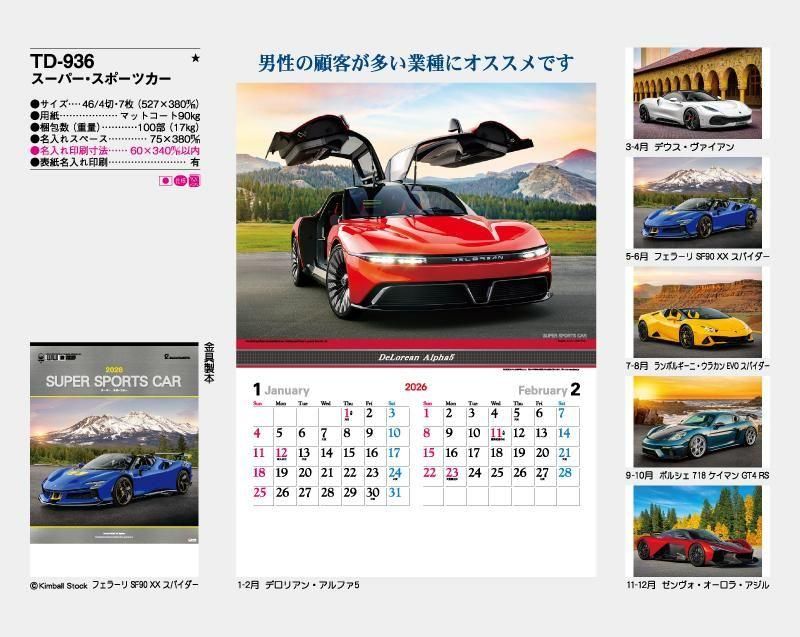Select January 25 Sunday date
Image resolution: width=800 pixels, height=637 pixels.
click(260, 493)
